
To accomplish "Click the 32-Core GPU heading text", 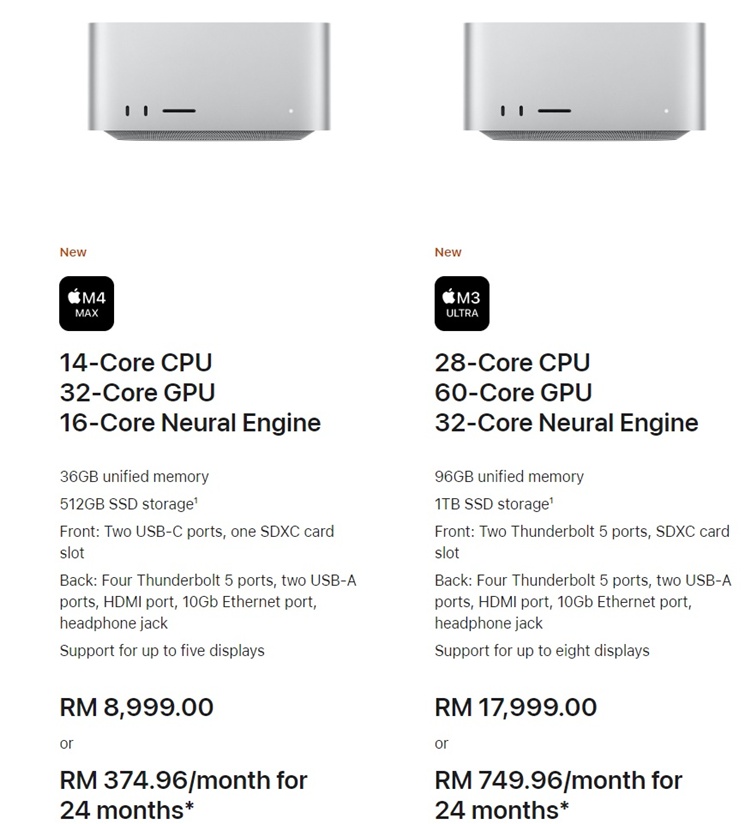I will 138,393.
